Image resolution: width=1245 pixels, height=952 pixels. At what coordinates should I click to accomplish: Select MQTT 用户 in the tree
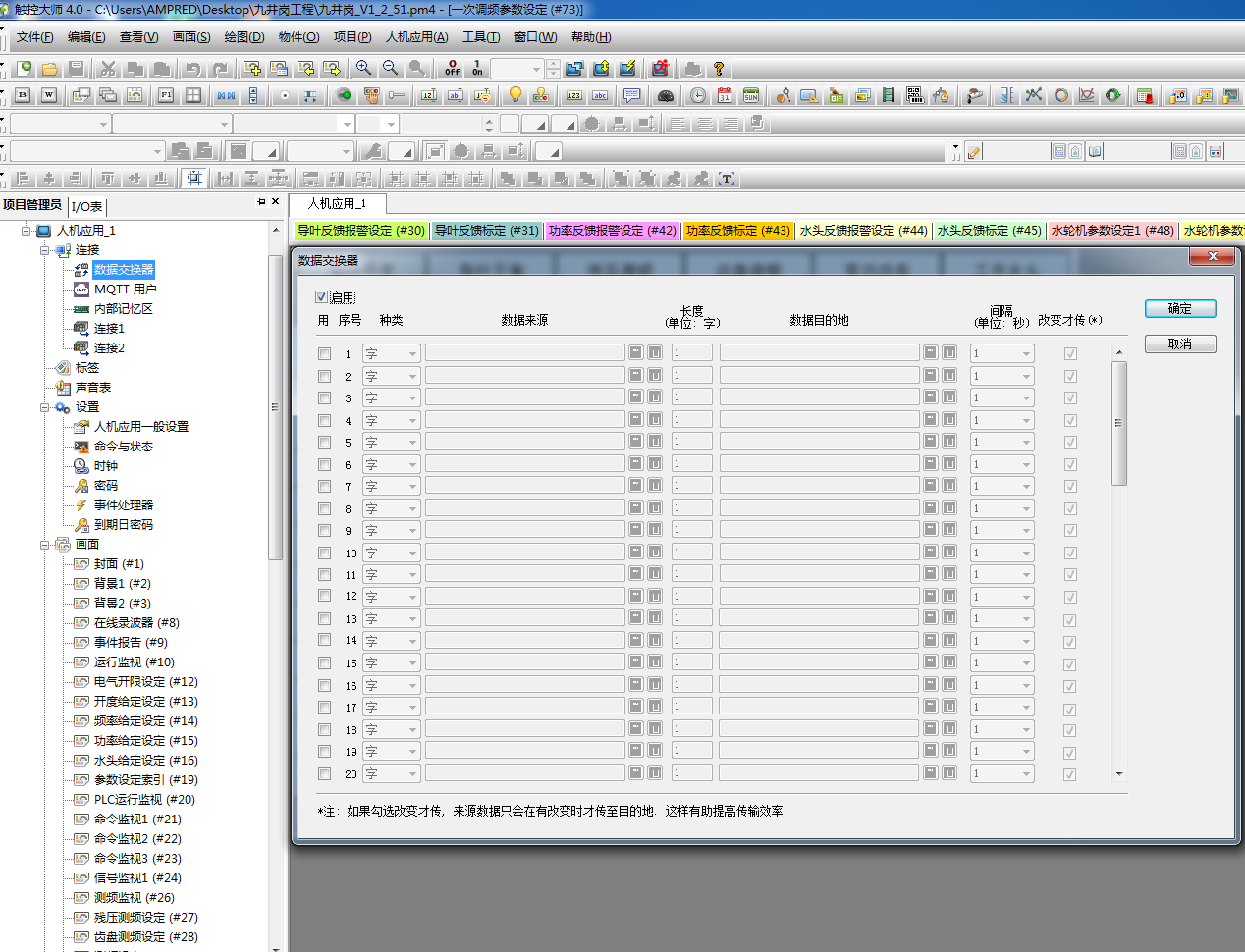coord(126,290)
